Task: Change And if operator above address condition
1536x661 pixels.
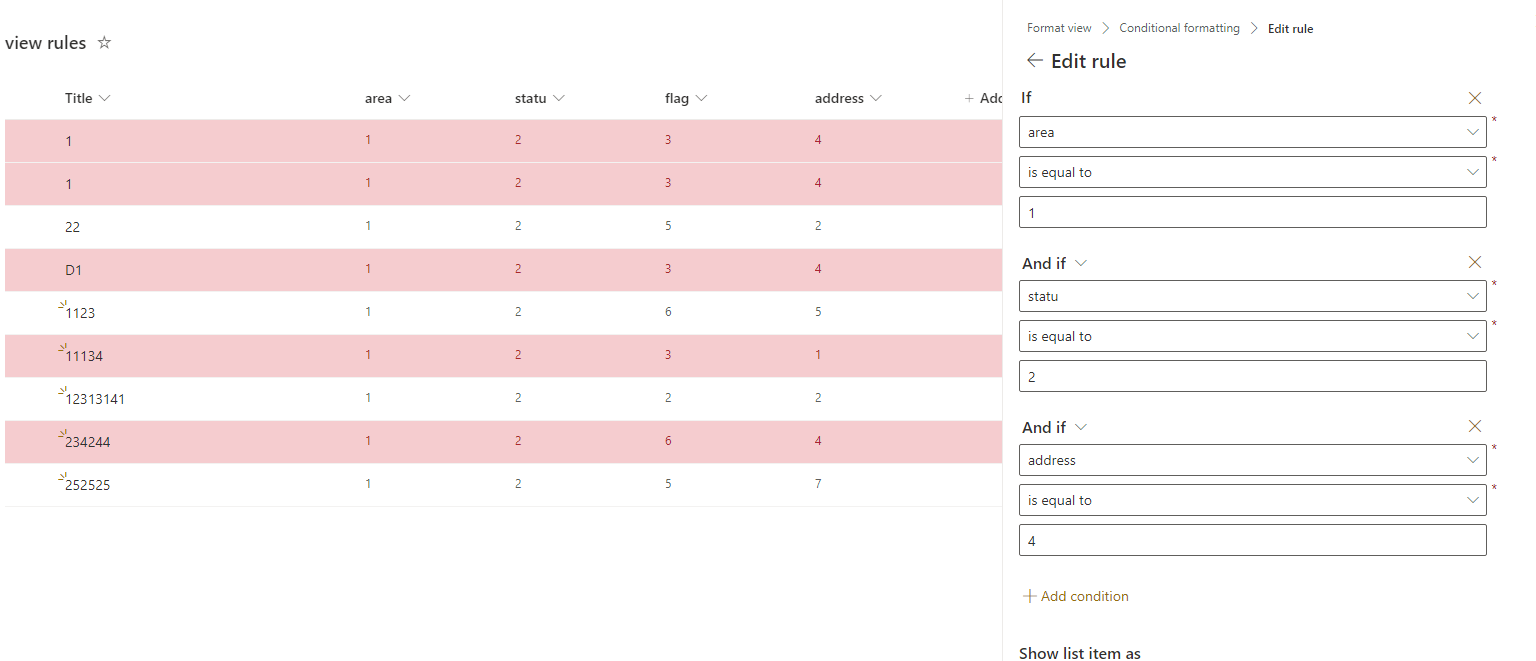Action: [x=1054, y=427]
